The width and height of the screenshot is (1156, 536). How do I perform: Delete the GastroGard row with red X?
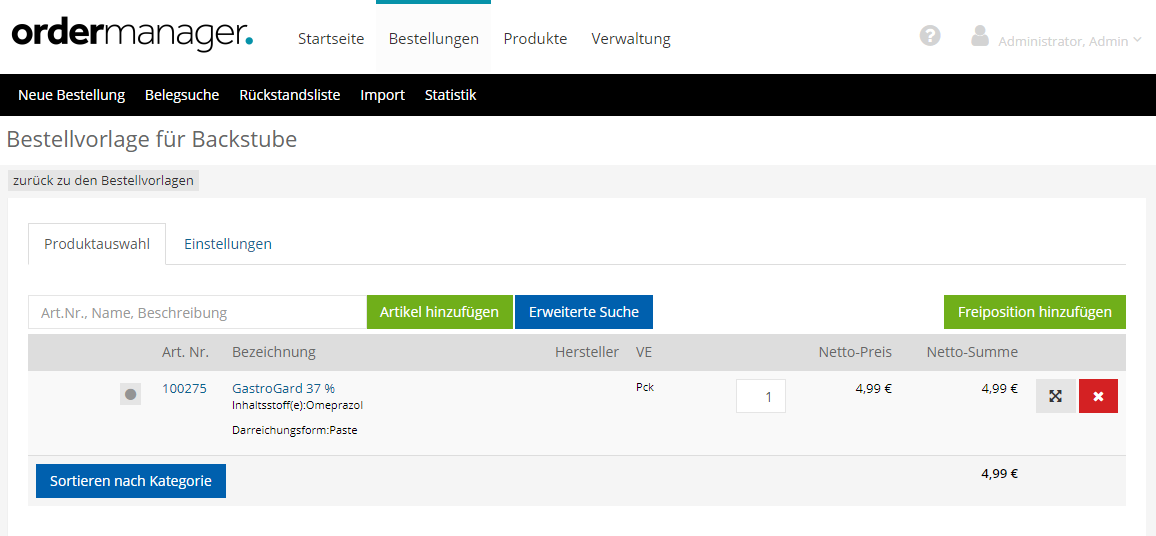(x=1098, y=396)
